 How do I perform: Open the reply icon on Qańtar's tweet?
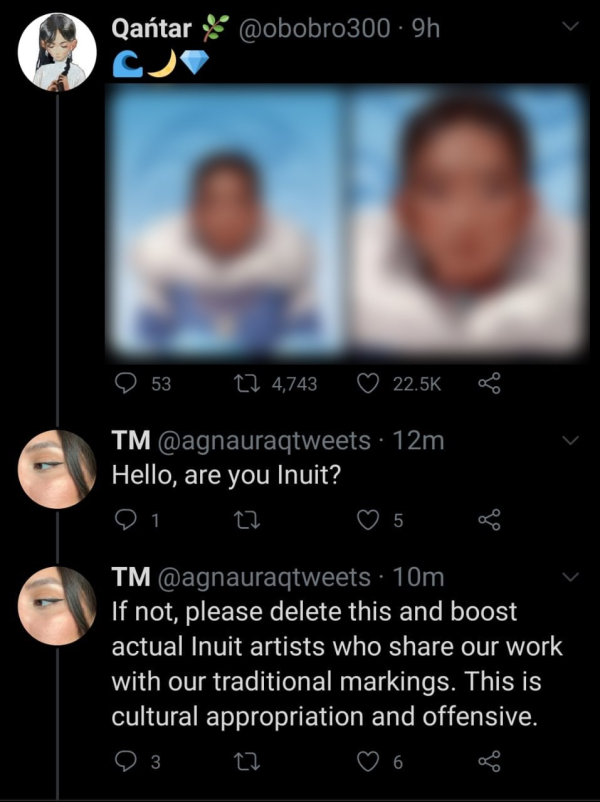125,383
